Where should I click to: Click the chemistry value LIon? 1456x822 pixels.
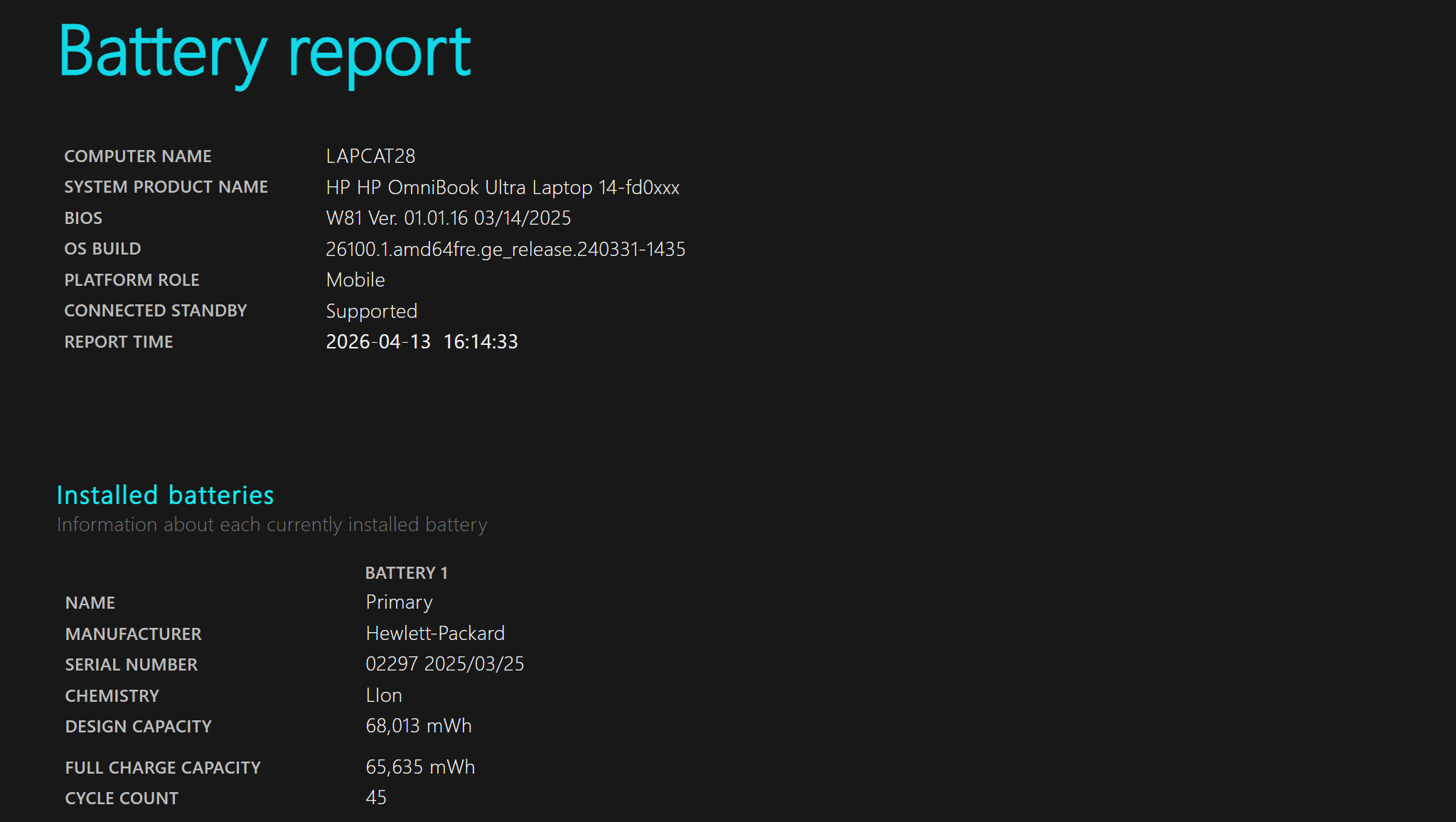(384, 695)
